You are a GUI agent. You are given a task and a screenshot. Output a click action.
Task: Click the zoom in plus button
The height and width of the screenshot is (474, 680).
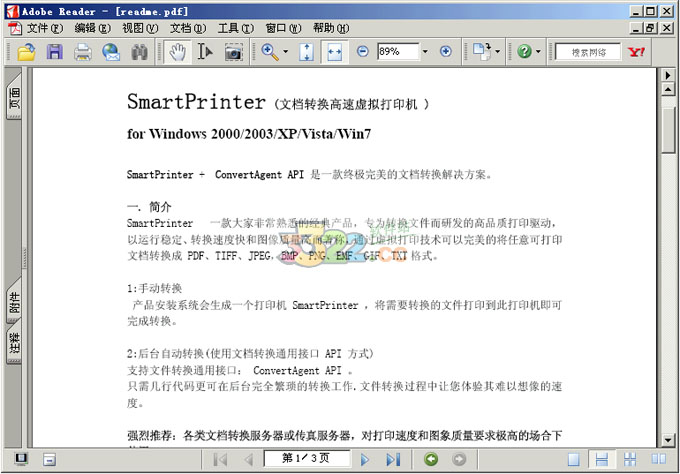click(445, 52)
